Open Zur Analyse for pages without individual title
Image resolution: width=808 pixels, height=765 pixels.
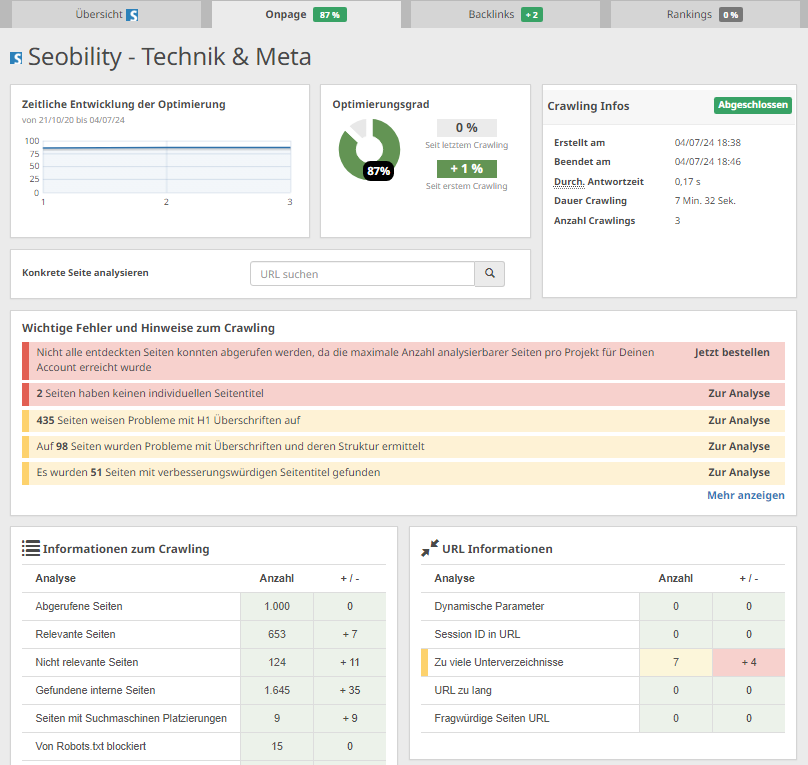pos(739,393)
